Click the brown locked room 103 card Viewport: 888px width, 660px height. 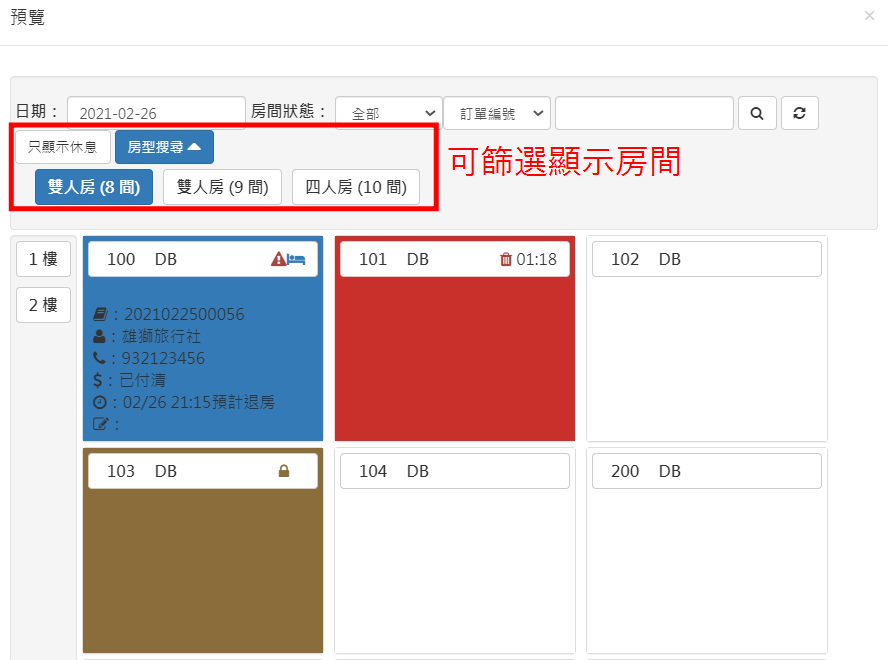point(203,570)
